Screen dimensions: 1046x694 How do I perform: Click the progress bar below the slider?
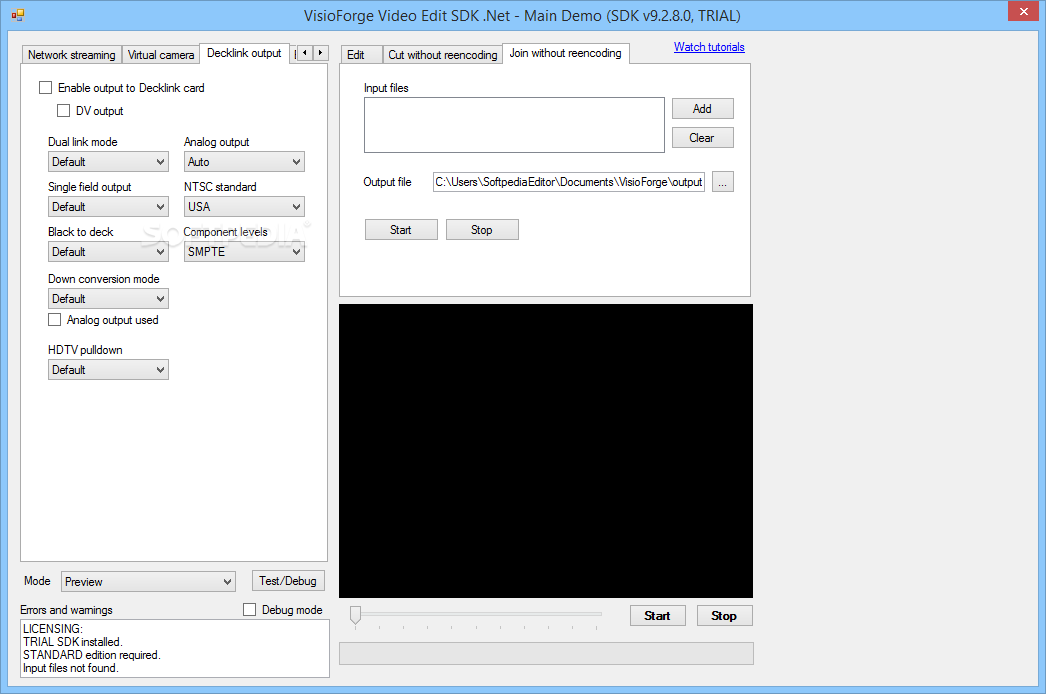(x=546, y=654)
